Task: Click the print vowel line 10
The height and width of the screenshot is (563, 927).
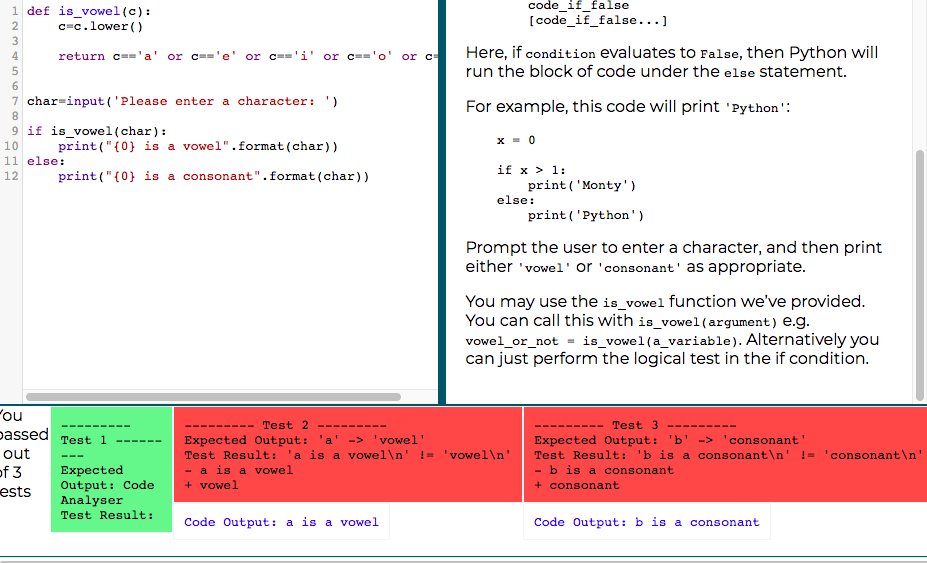Action: click(x=198, y=146)
